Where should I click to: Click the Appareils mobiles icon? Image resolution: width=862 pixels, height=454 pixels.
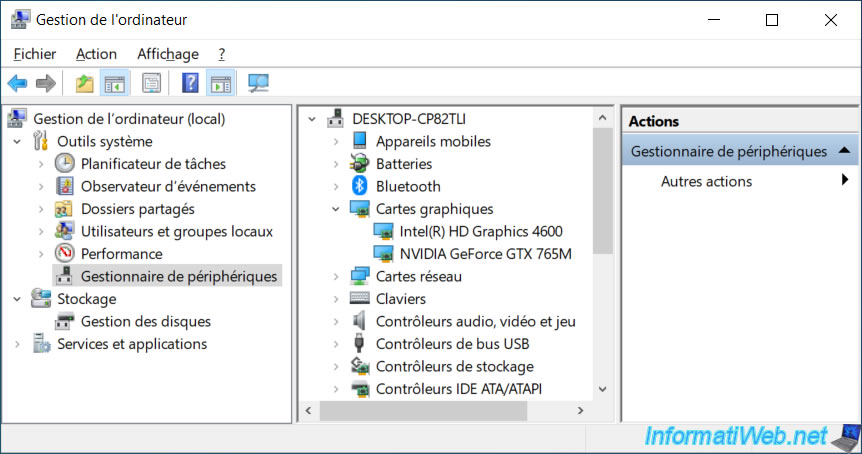coord(360,141)
